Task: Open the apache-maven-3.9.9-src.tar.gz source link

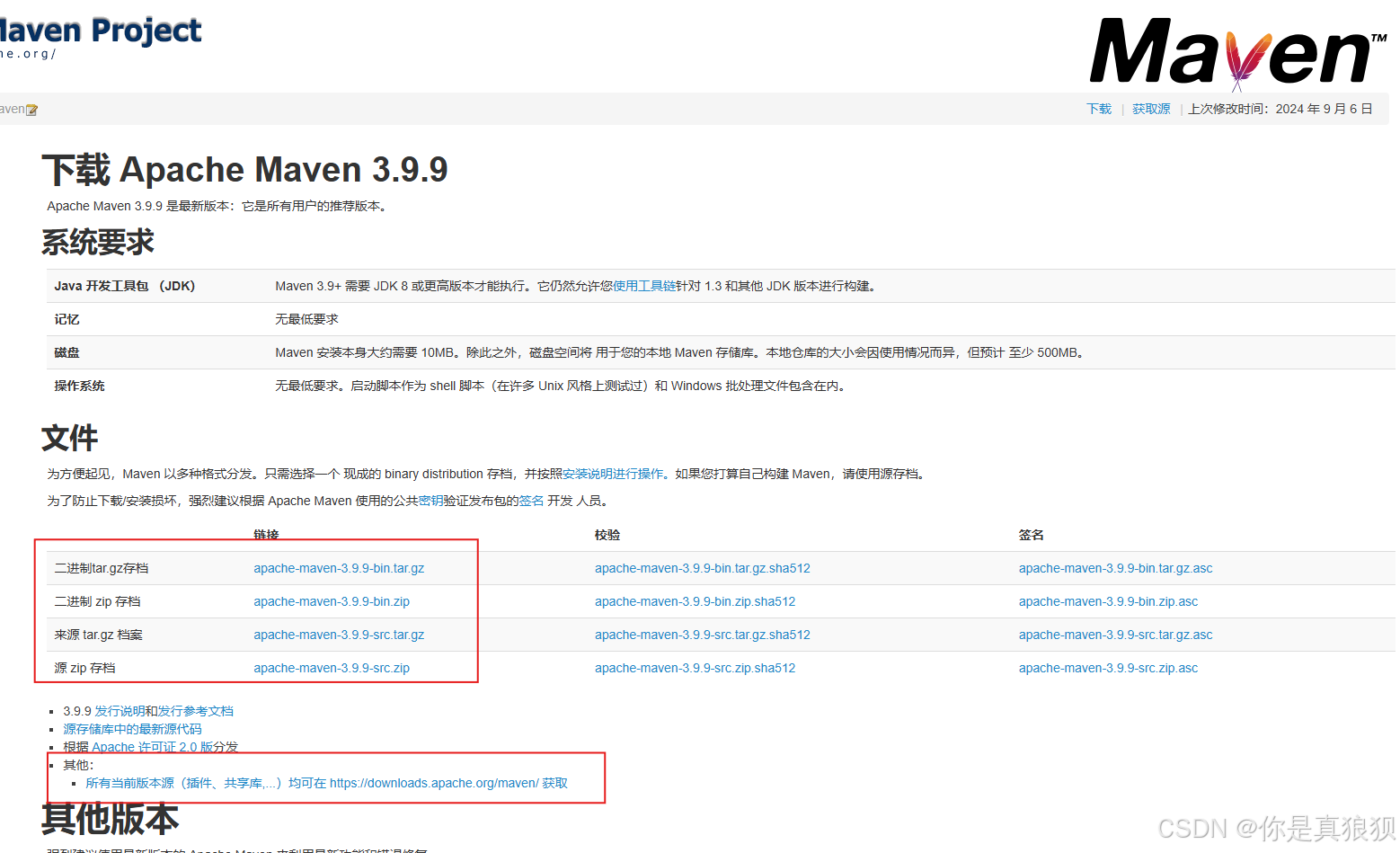Action: (x=339, y=635)
